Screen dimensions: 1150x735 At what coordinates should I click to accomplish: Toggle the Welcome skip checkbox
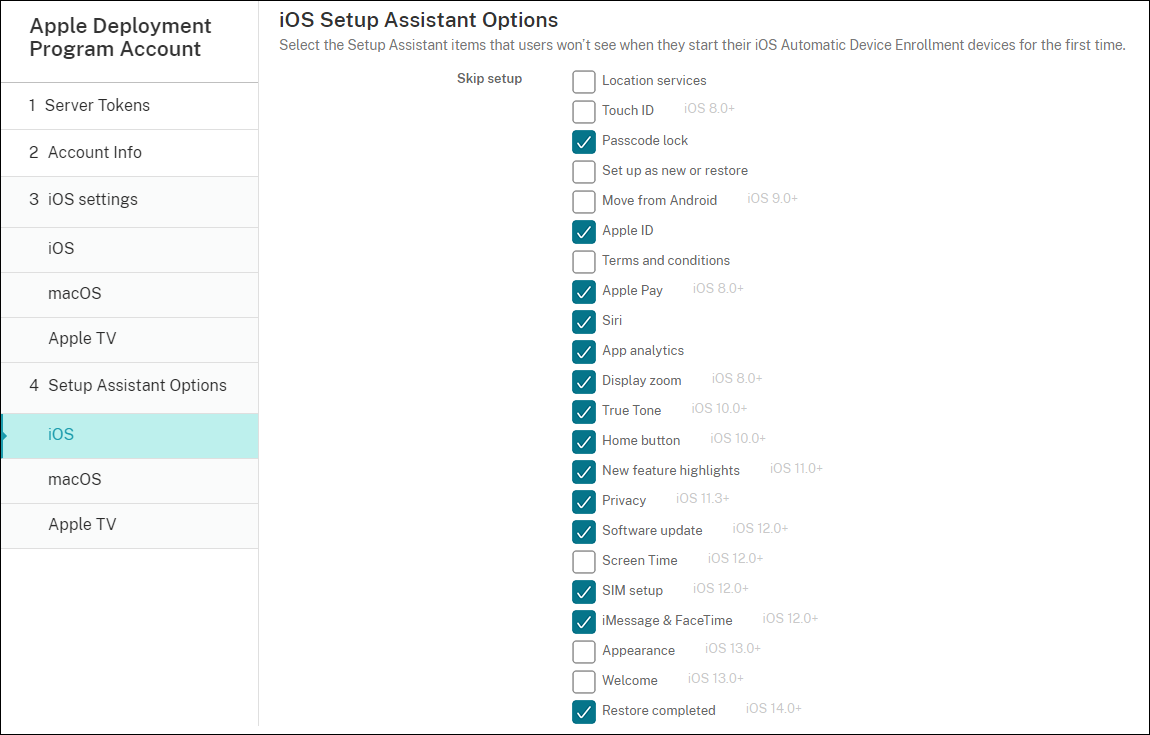click(584, 681)
